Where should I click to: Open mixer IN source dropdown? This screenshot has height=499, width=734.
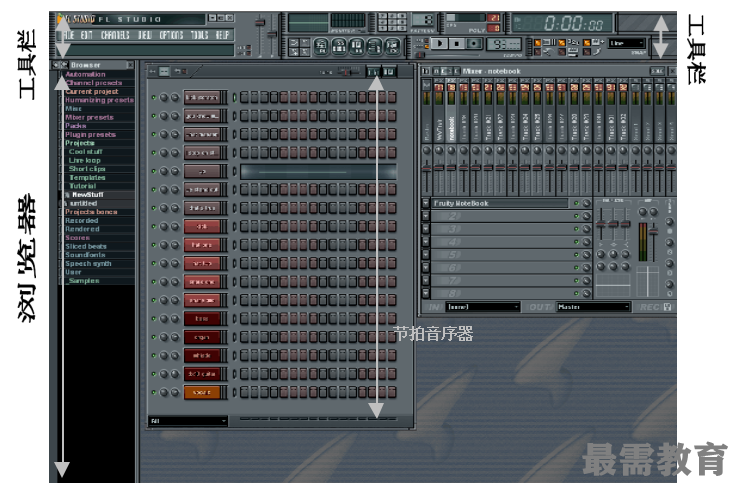pyautogui.click(x=483, y=307)
